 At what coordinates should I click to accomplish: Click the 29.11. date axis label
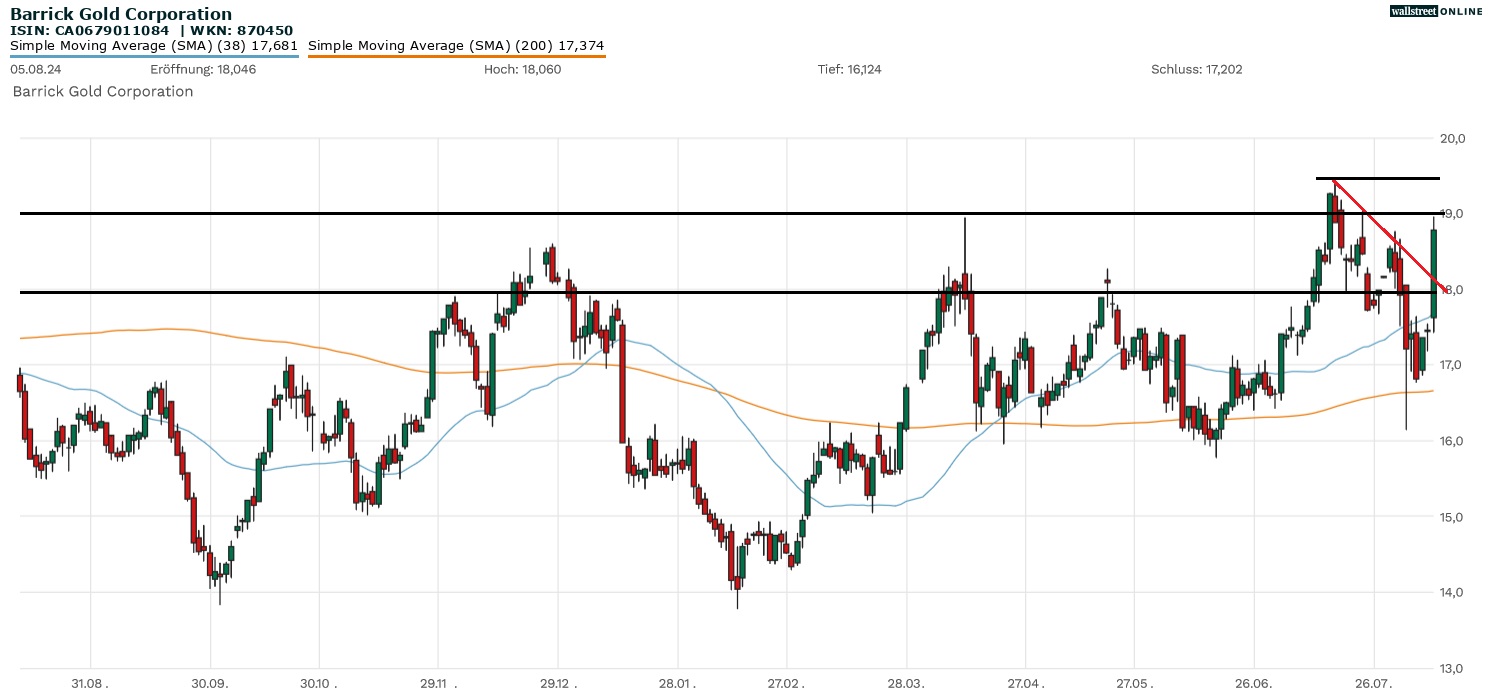pyautogui.click(x=438, y=682)
